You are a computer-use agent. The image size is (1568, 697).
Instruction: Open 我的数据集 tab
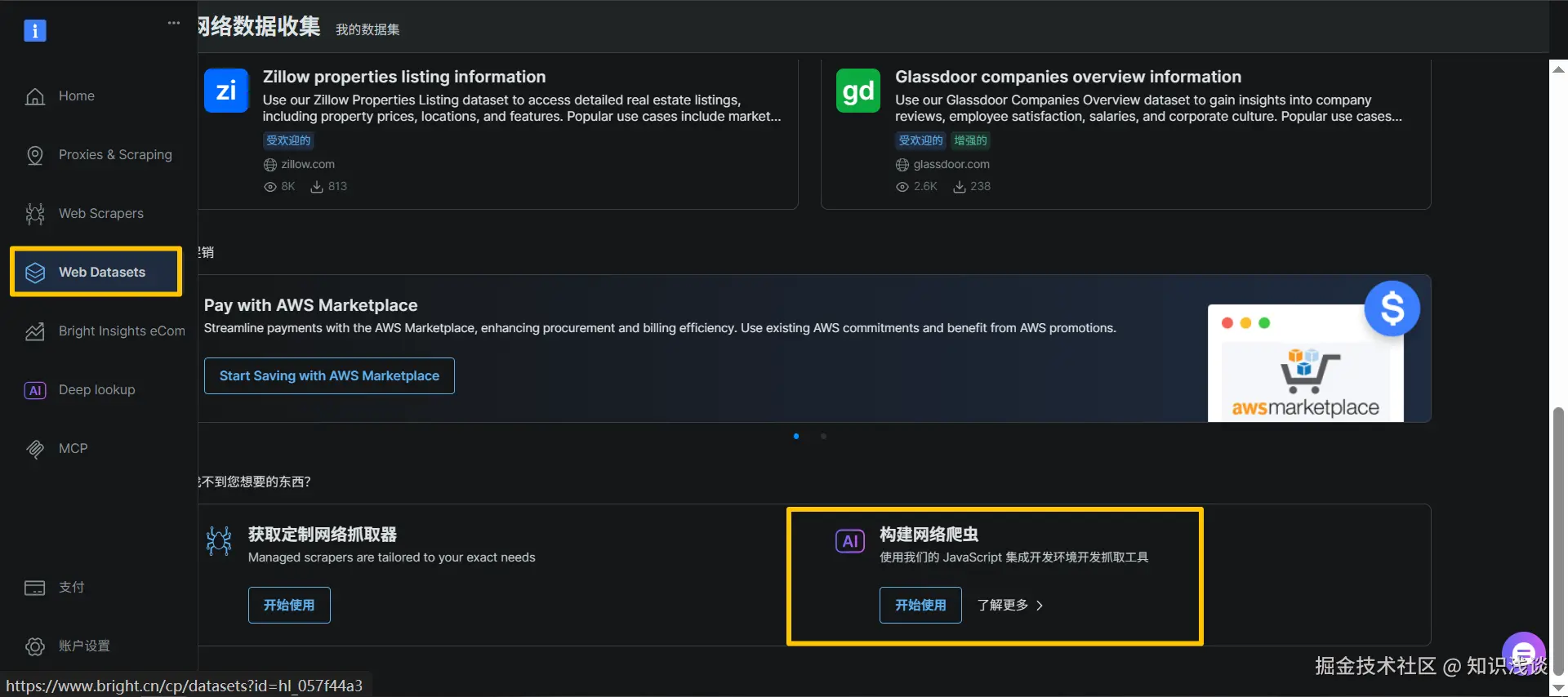click(x=367, y=30)
